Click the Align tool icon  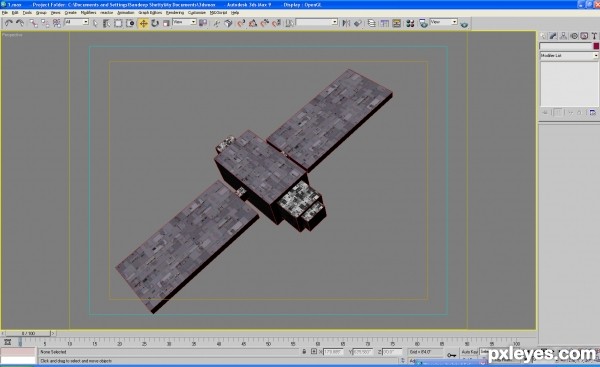(357, 23)
